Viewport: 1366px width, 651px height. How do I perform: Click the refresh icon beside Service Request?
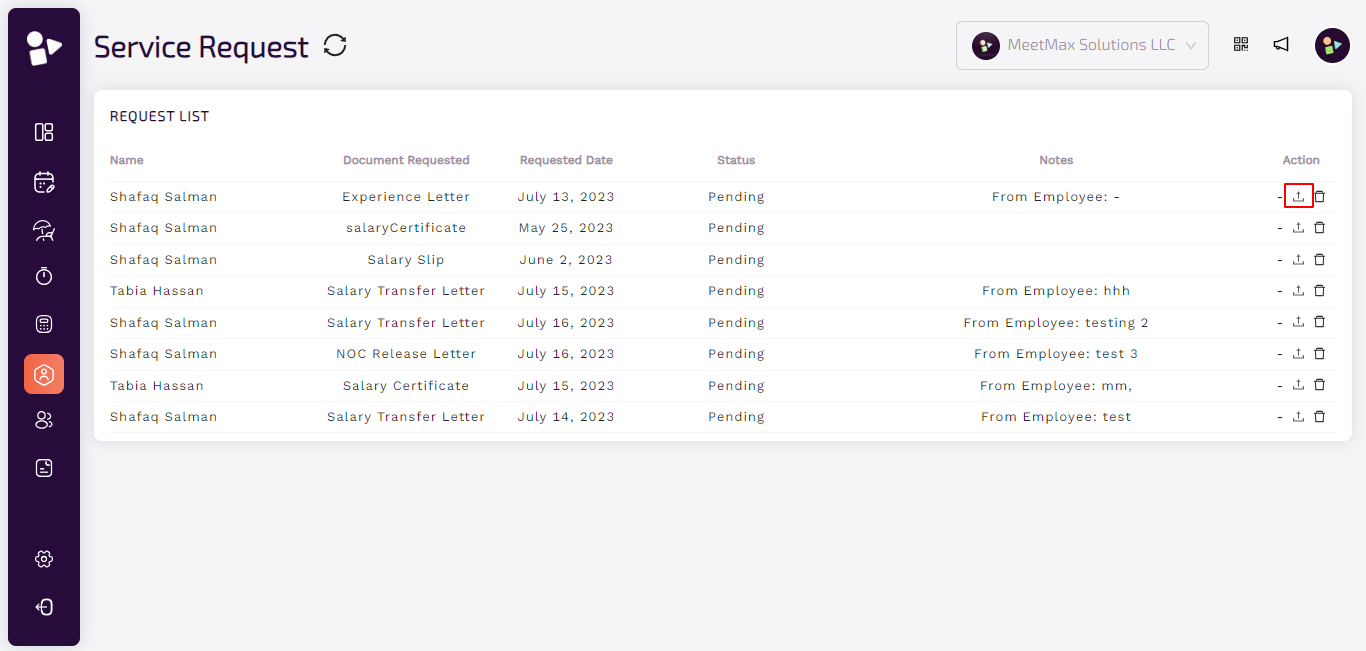tap(335, 45)
